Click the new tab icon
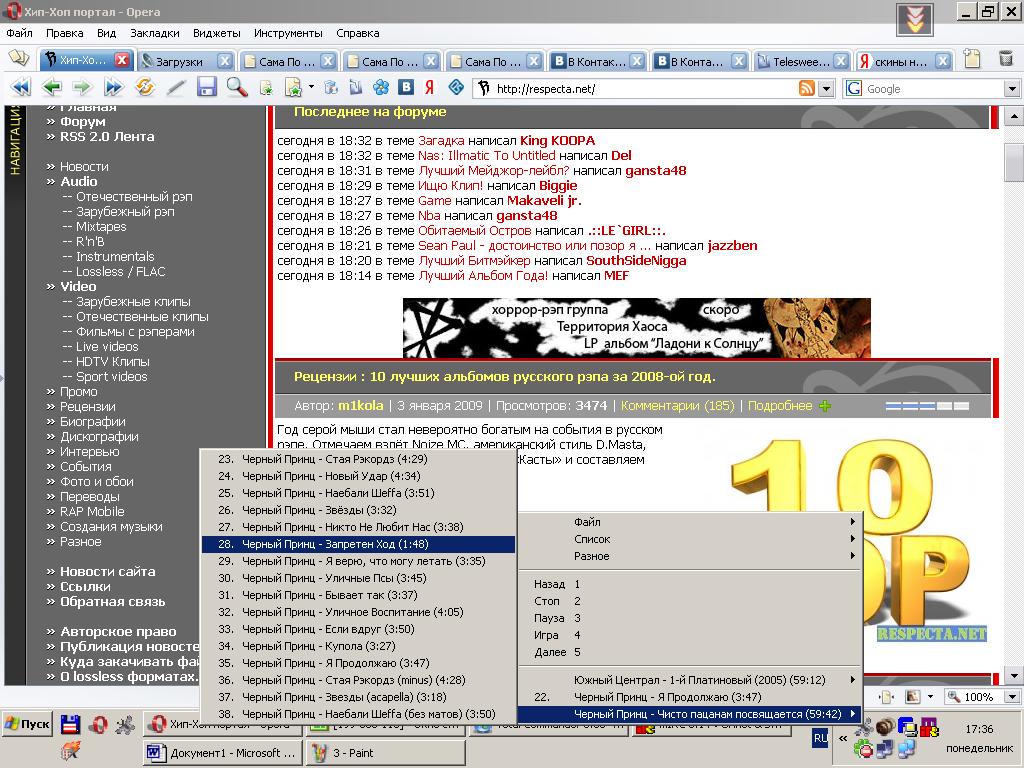The height and width of the screenshot is (768, 1024). (18, 59)
